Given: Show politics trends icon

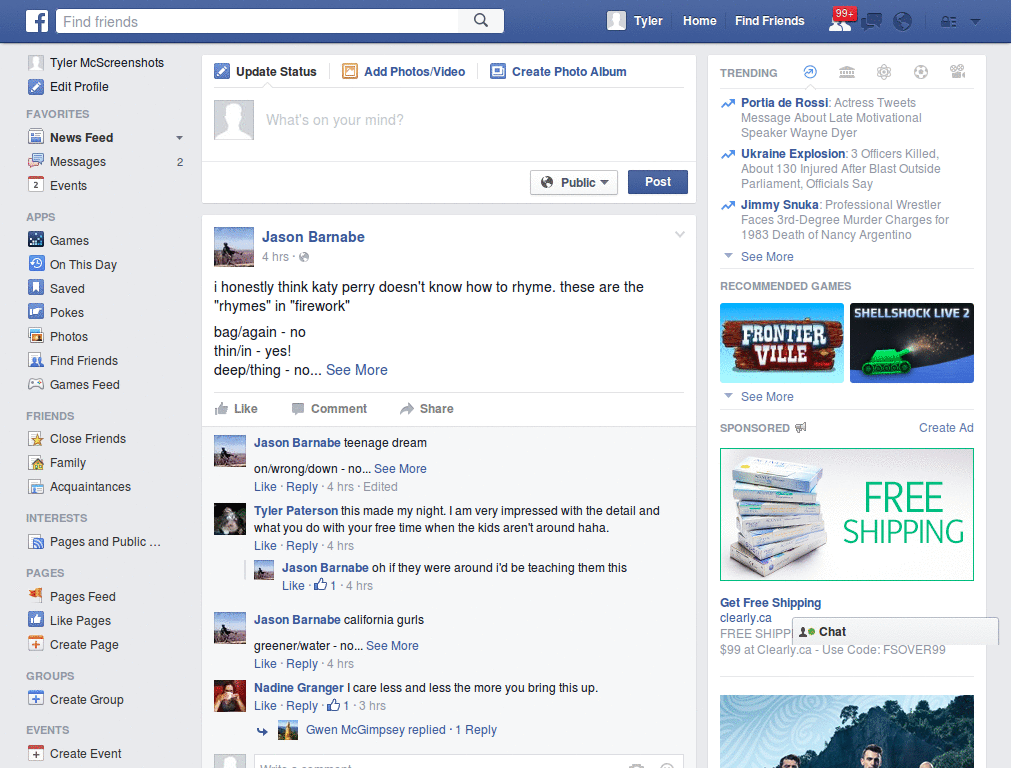Looking at the screenshot, I should click(x=846, y=72).
